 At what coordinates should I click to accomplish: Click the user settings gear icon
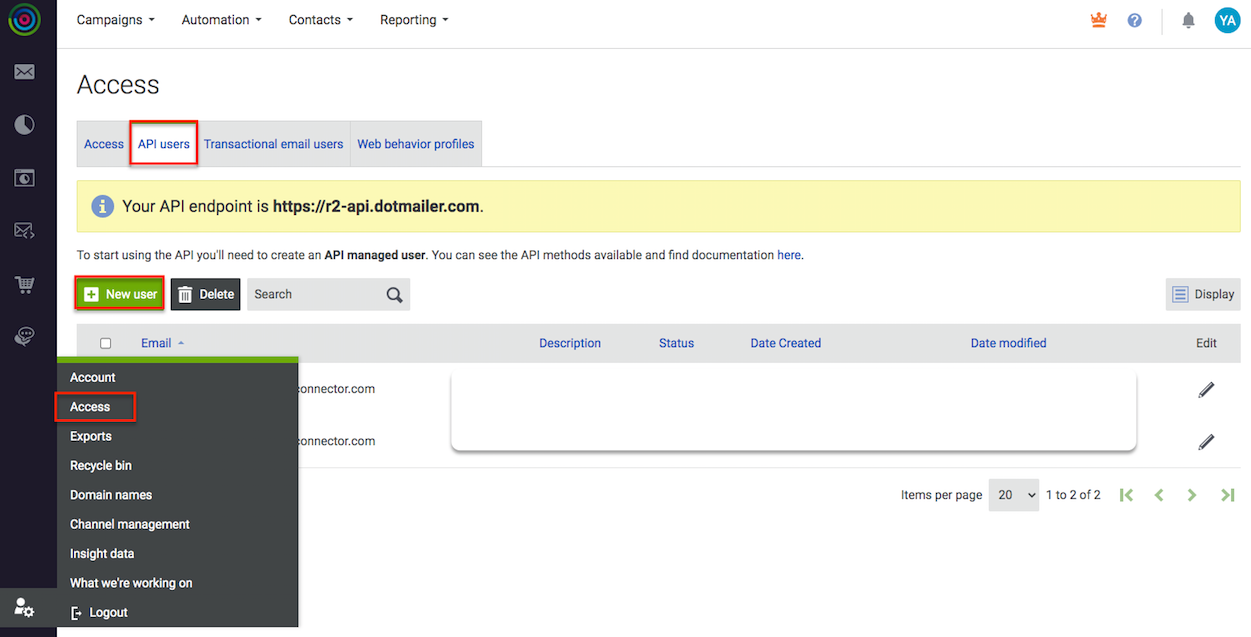(x=24, y=607)
